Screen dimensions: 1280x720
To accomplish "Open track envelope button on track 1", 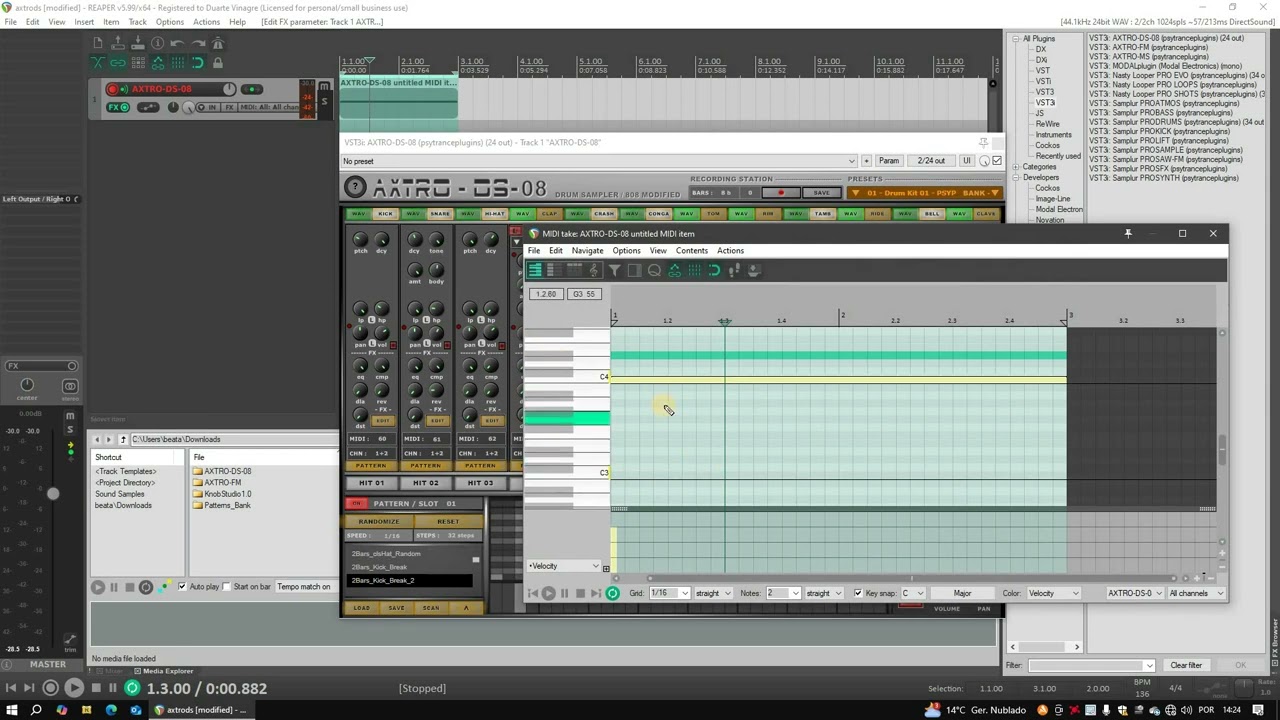I will pyautogui.click(x=148, y=107).
